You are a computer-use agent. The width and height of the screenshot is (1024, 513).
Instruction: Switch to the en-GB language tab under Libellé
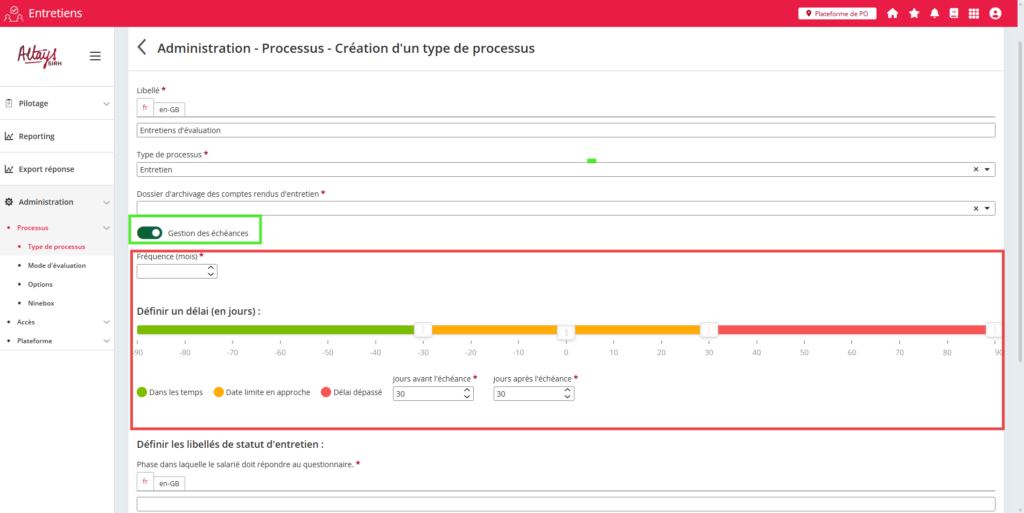(x=169, y=109)
